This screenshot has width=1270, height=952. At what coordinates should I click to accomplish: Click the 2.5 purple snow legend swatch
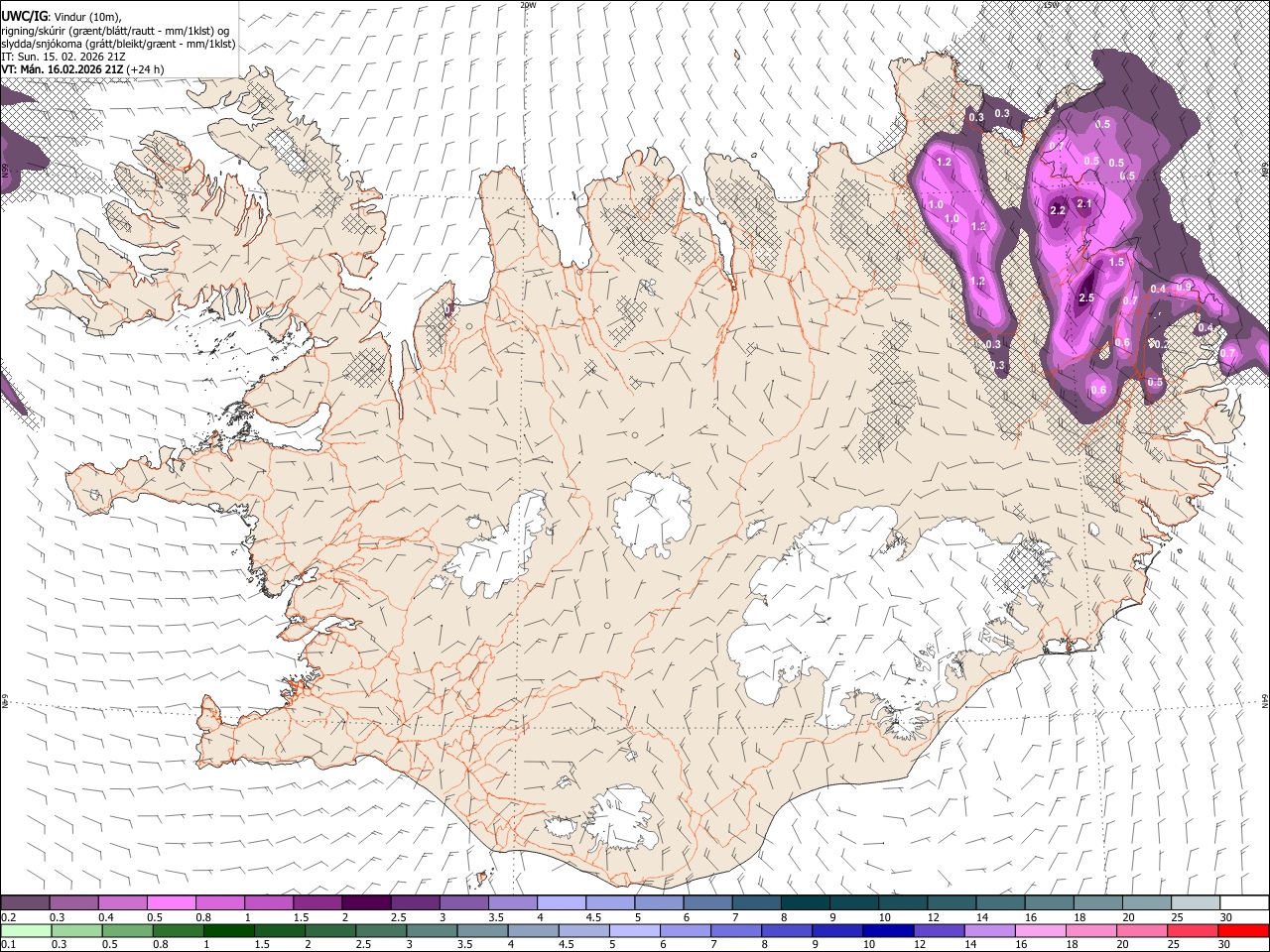(415, 903)
